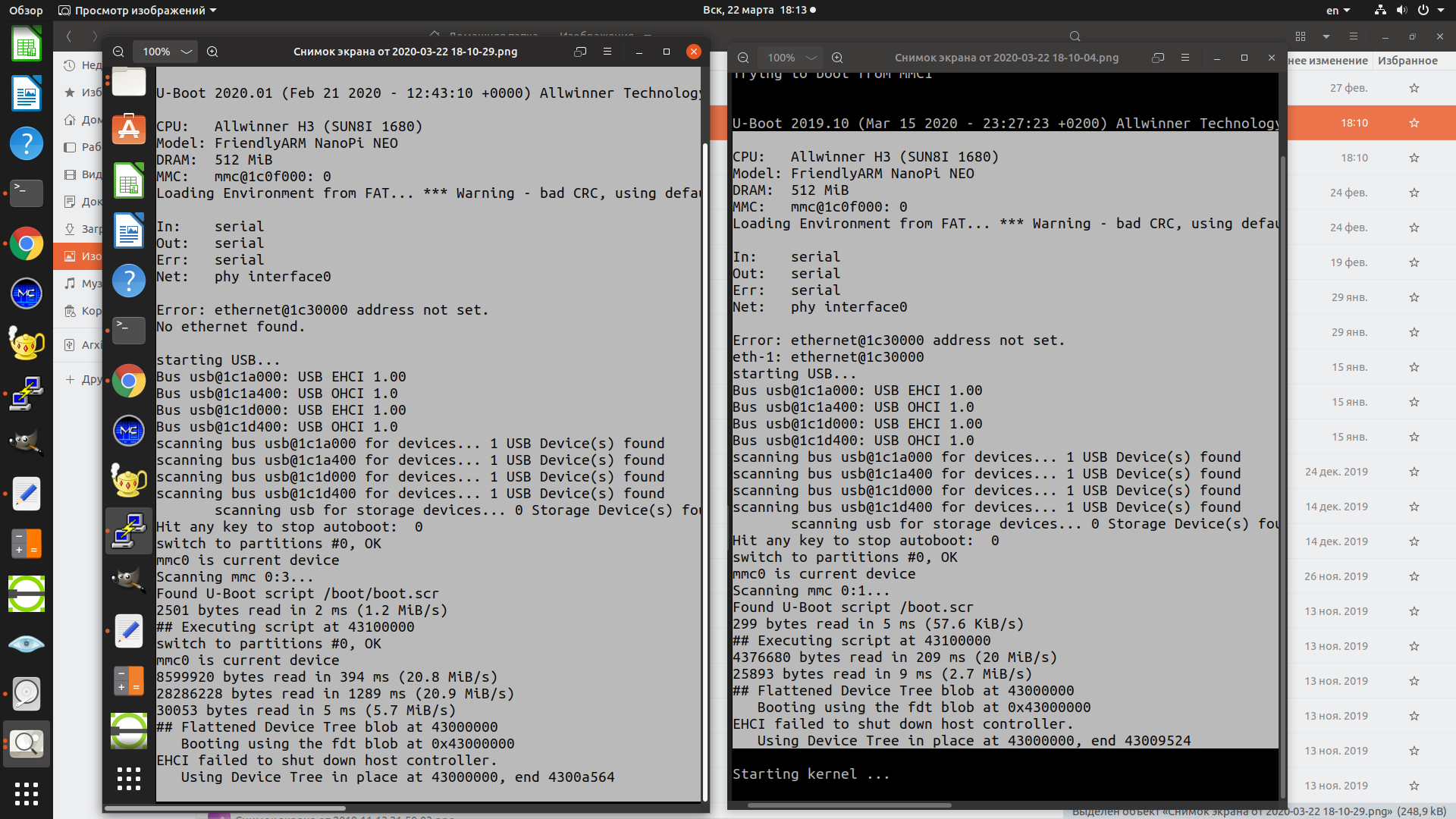Open the network status icon
Viewport: 1456px width, 819px height.
pyautogui.click(x=1380, y=10)
